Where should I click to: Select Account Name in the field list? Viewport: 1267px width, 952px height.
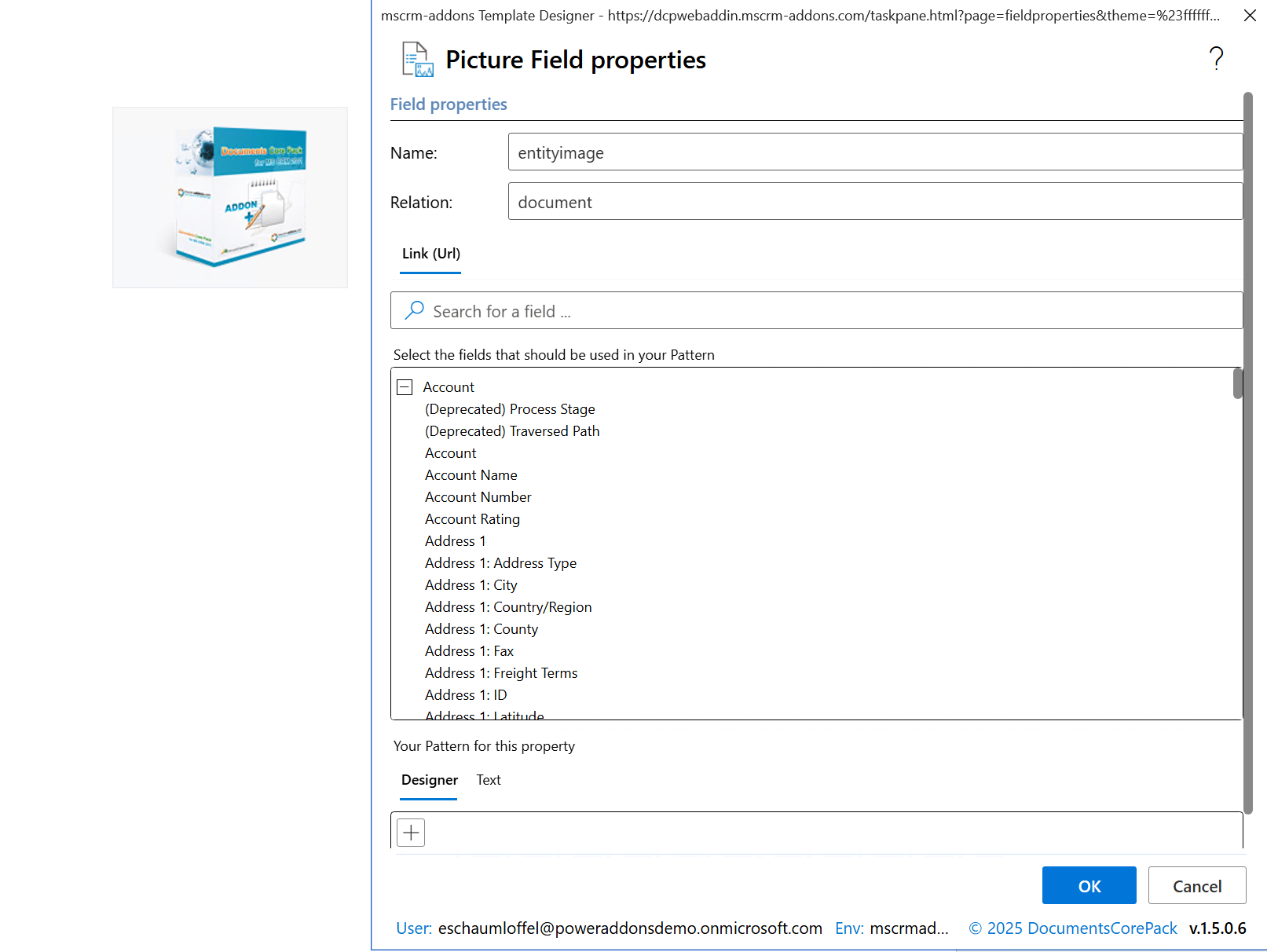click(471, 475)
